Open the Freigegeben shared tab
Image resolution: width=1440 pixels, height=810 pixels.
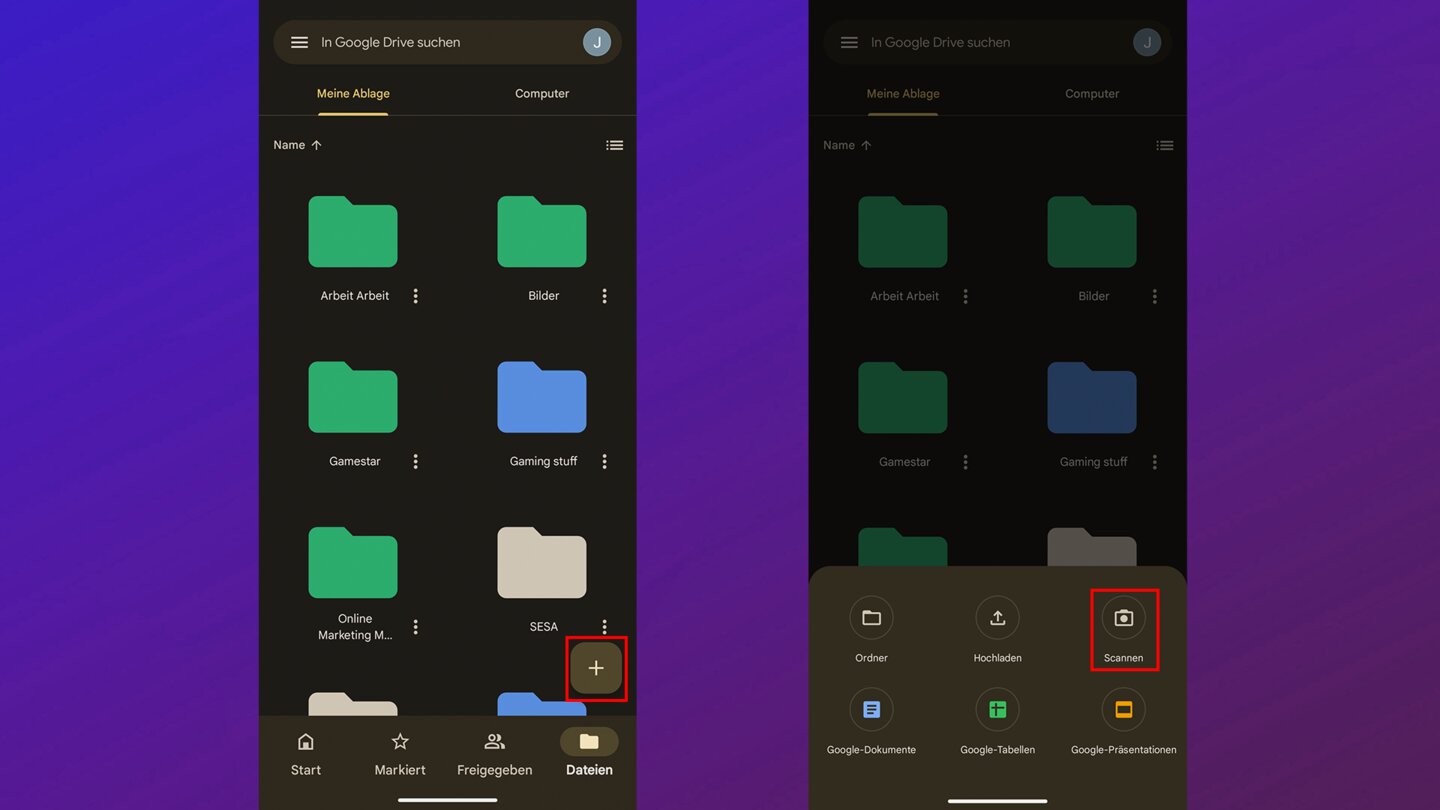[494, 753]
